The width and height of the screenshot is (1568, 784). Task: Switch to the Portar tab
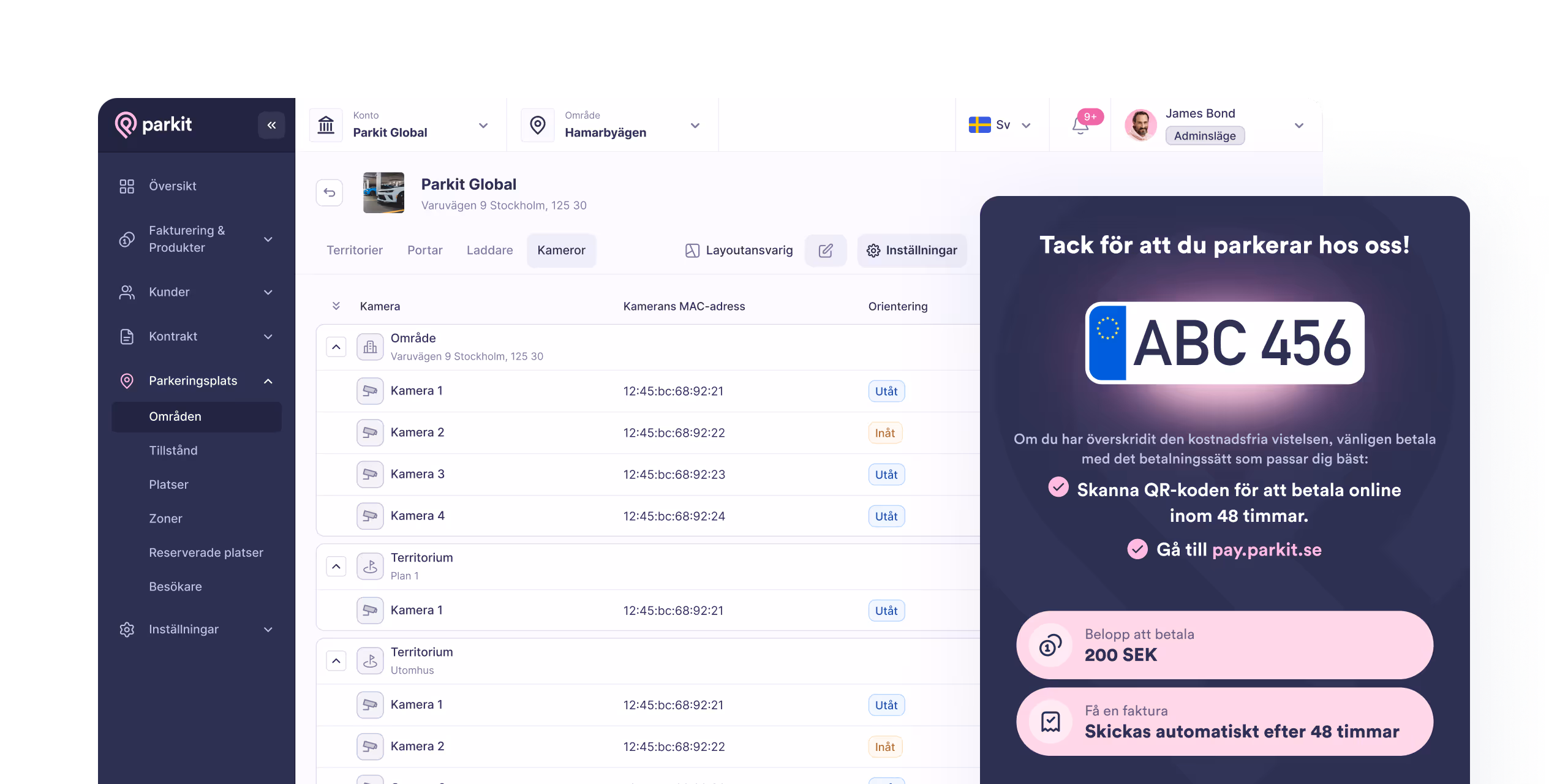click(424, 250)
